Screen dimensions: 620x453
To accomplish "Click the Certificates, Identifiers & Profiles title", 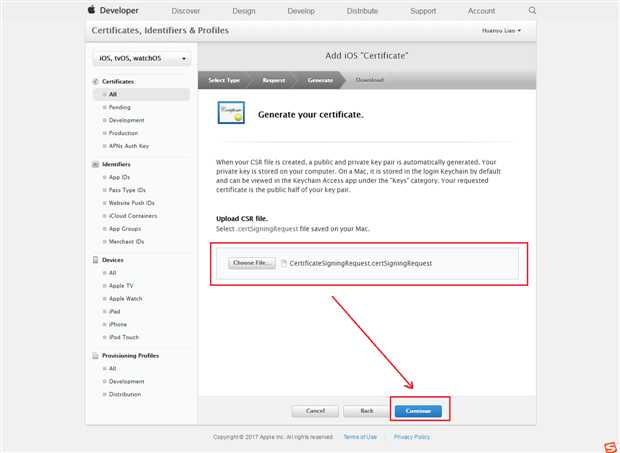I will pos(160,30).
